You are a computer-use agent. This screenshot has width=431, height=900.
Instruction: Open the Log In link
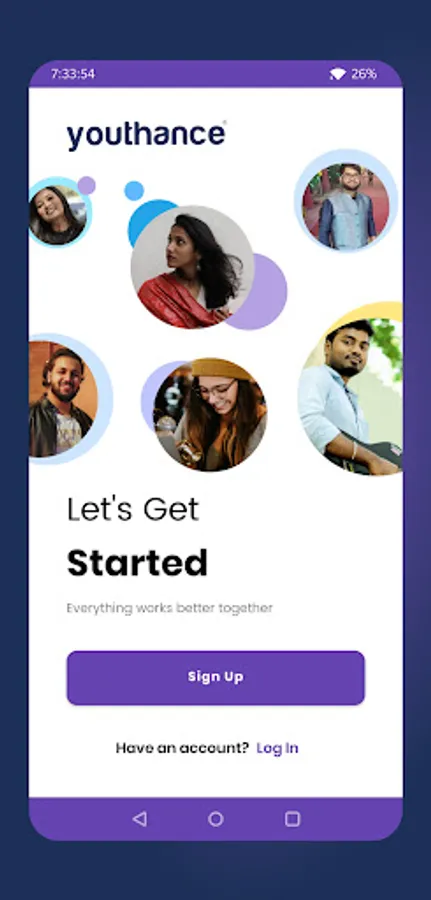coord(277,748)
